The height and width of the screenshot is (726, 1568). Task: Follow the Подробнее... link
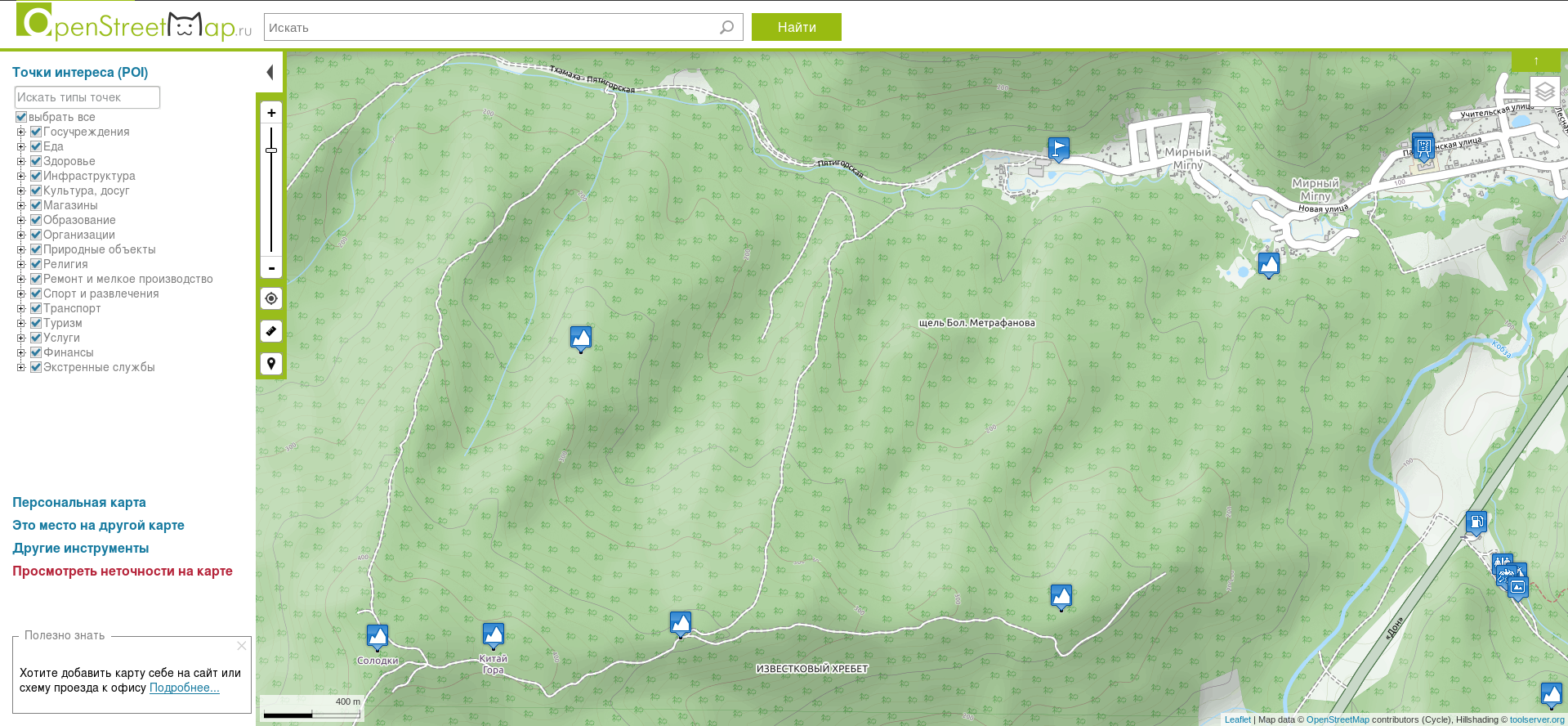(x=185, y=688)
